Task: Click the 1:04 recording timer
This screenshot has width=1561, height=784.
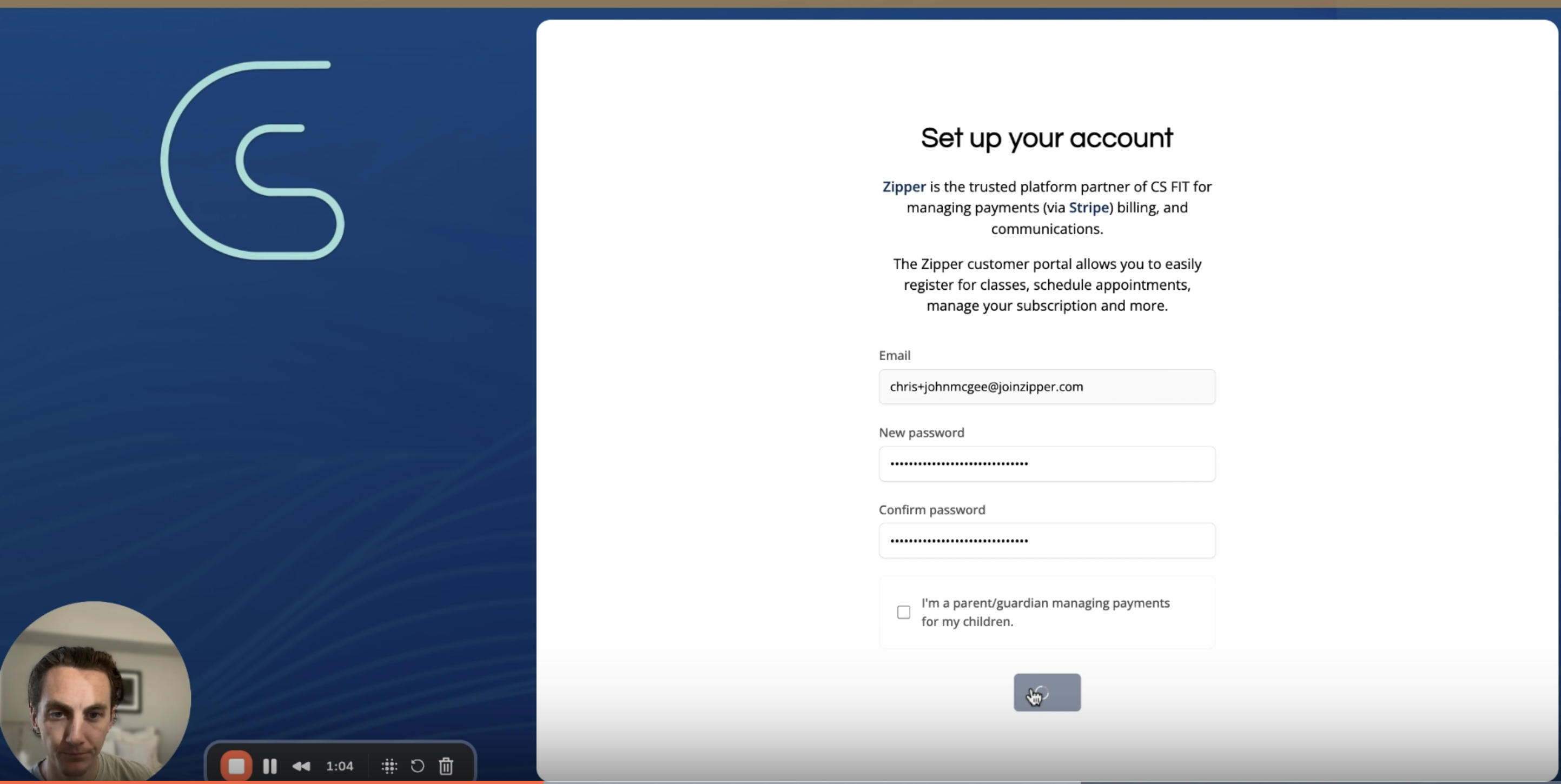Action: coord(339,766)
